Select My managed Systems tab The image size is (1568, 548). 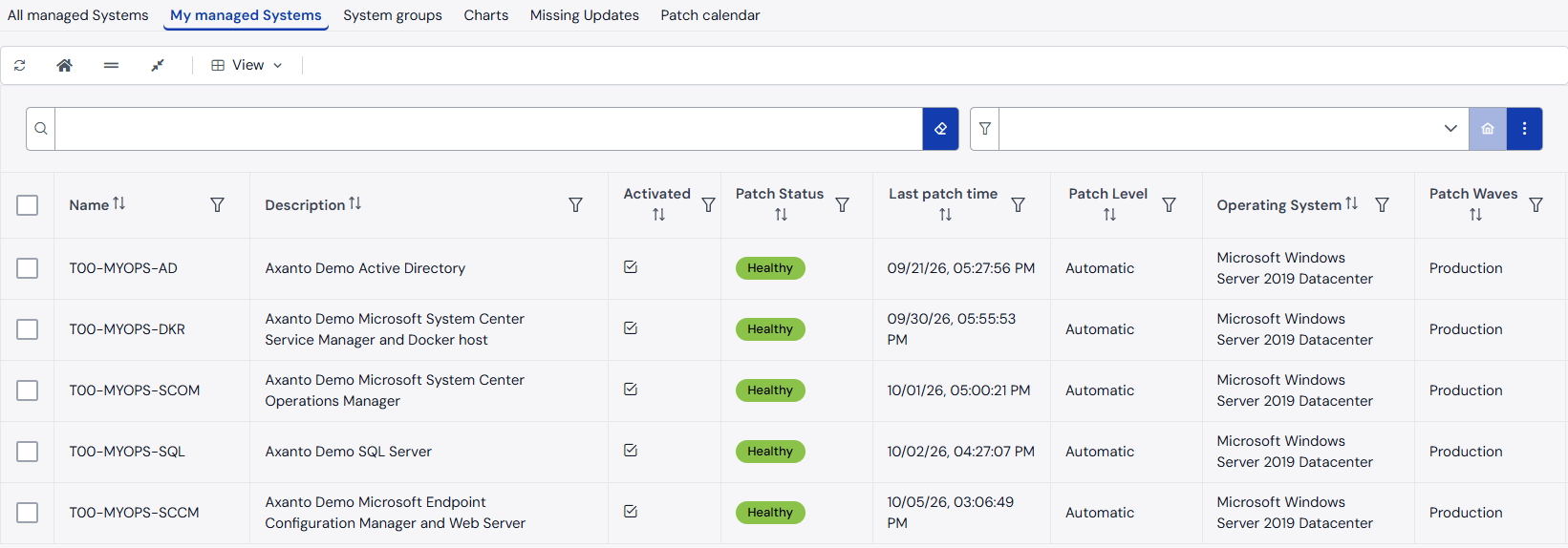click(246, 15)
